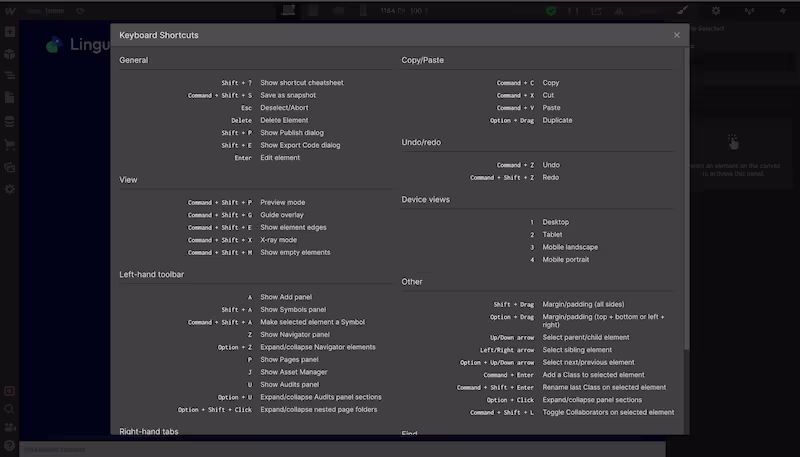Click the 'Deselect/Abort' text
Screen dimensions: 800x457
click(284, 108)
